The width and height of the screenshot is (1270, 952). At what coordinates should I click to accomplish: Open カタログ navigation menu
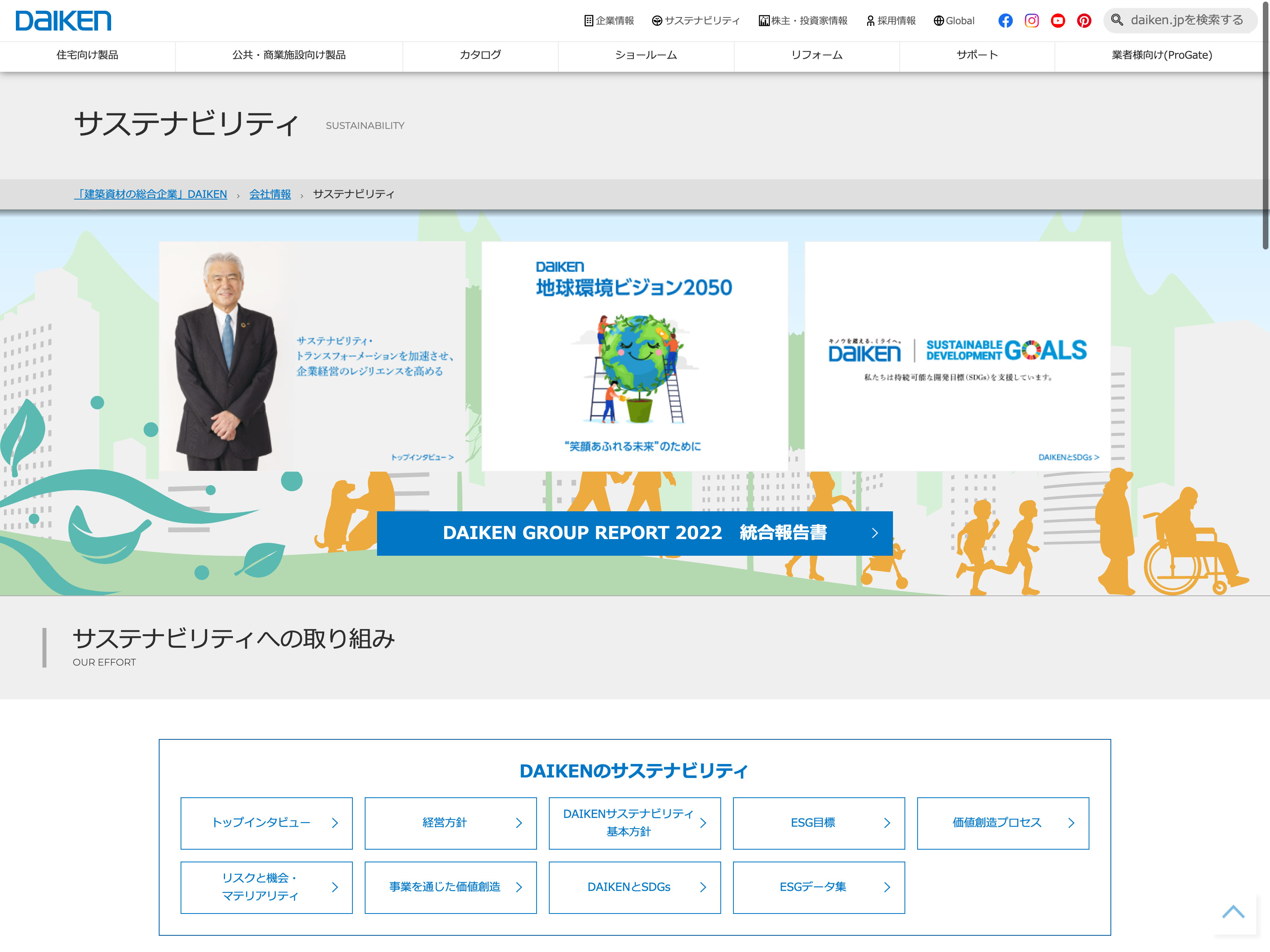click(x=480, y=55)
